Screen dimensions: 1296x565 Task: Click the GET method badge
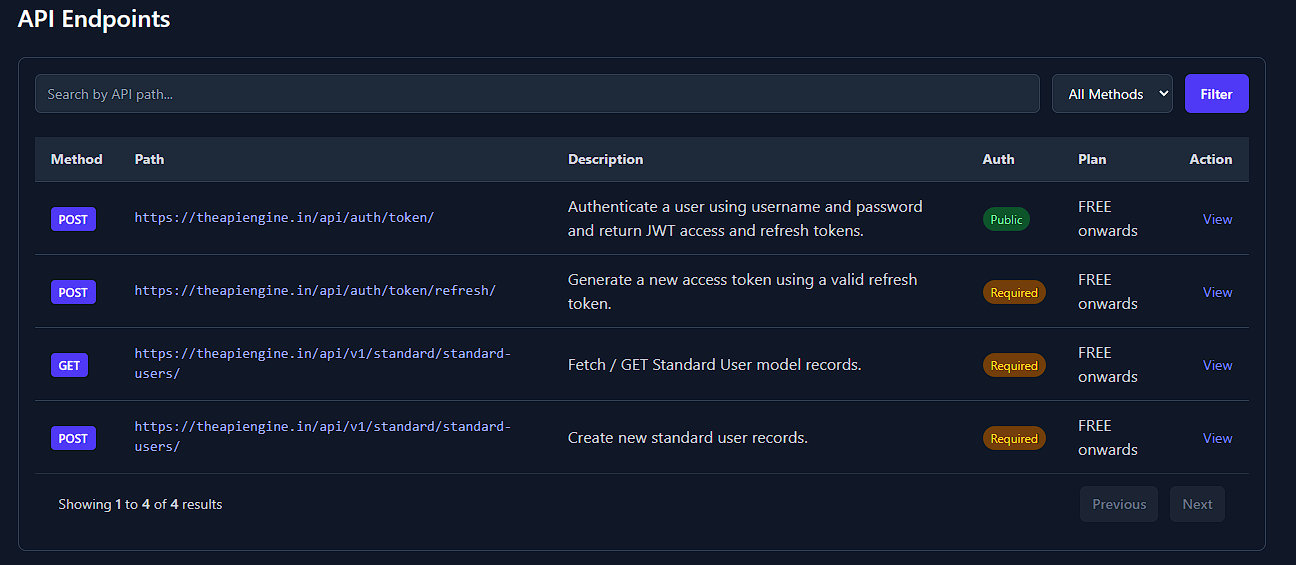pos(69,366)
